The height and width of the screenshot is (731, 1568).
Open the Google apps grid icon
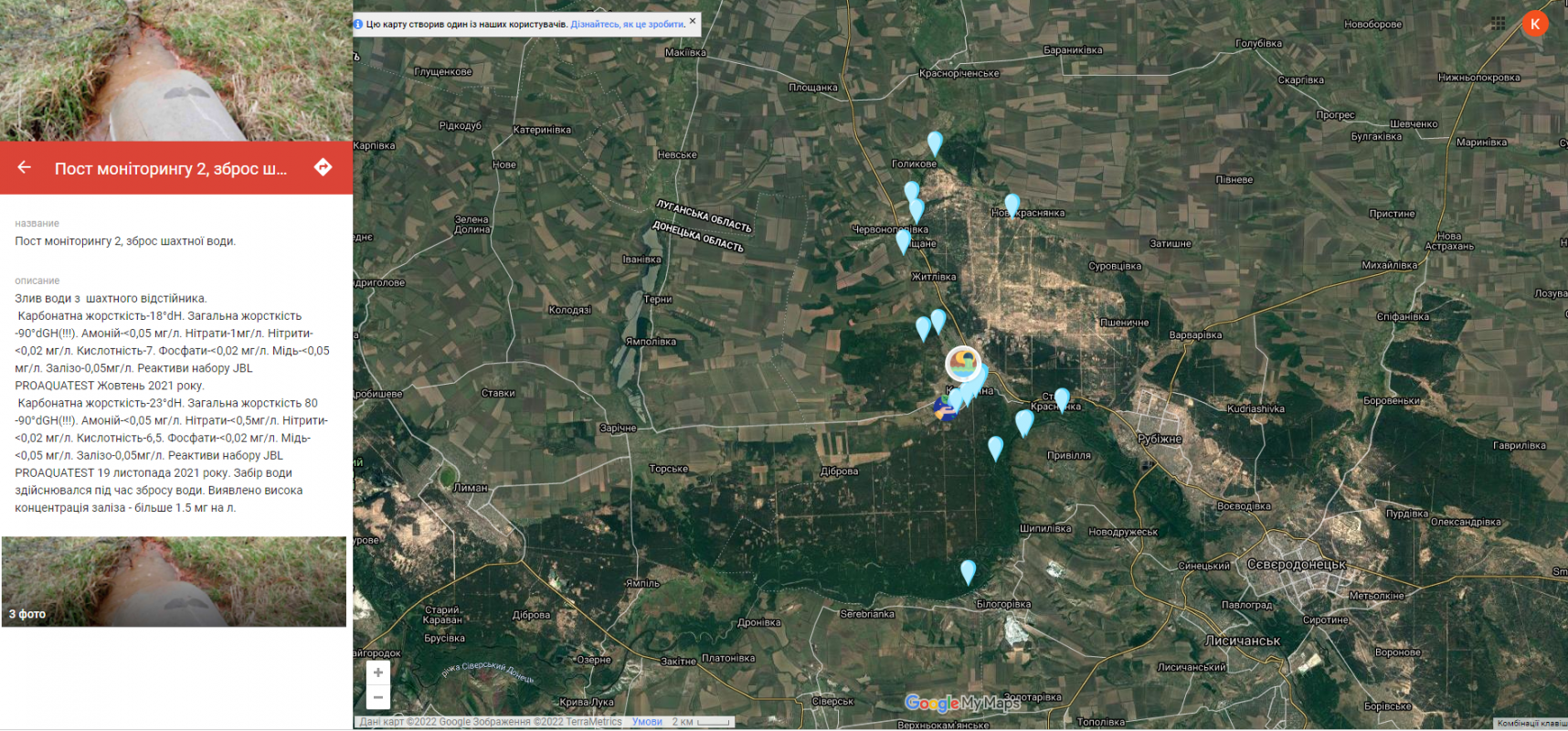coord(1498,24)
